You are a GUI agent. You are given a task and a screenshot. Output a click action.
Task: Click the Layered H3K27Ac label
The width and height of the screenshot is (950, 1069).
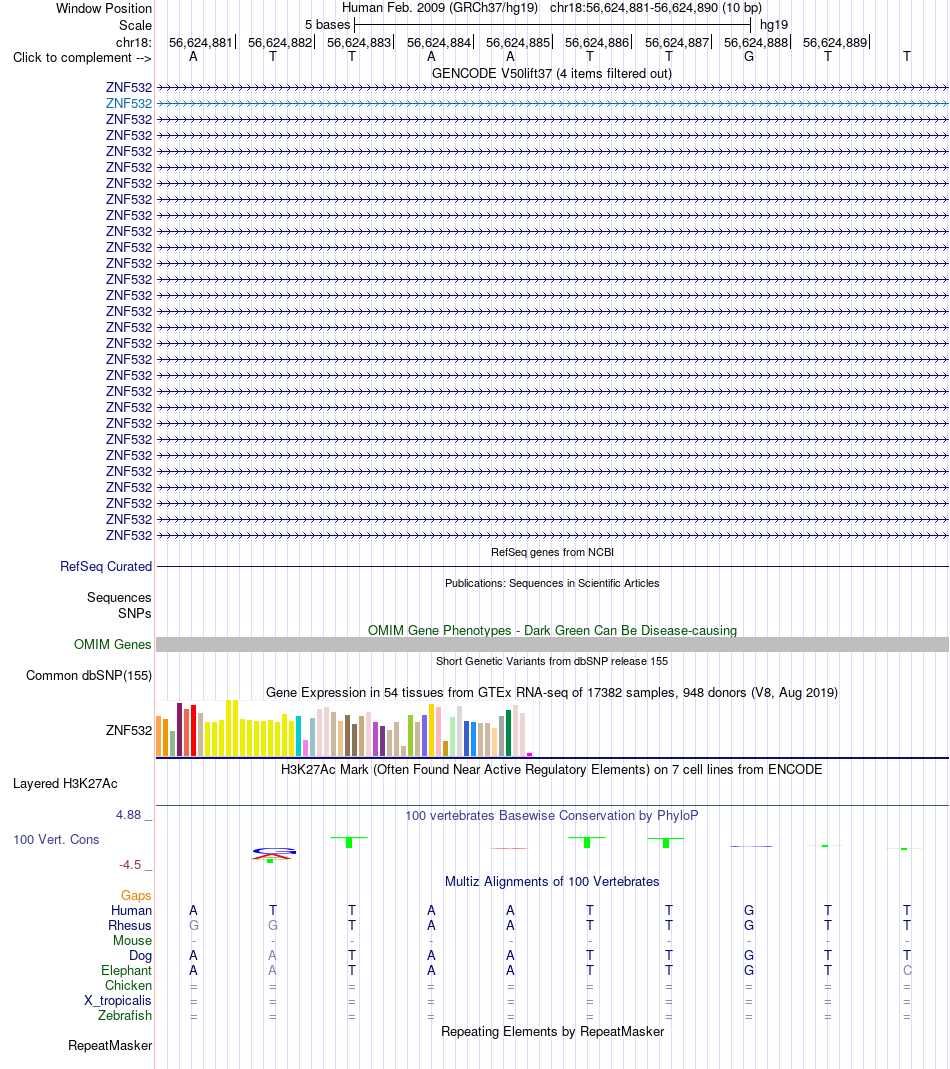(x=65, y=783)
